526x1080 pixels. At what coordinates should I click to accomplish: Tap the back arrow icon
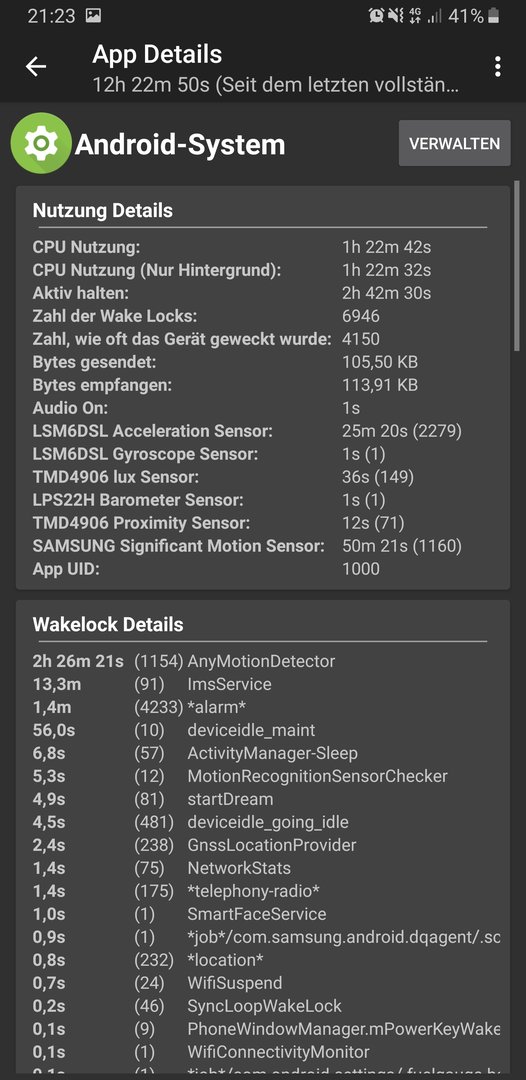pyautogui.click(x=36, y=67)
